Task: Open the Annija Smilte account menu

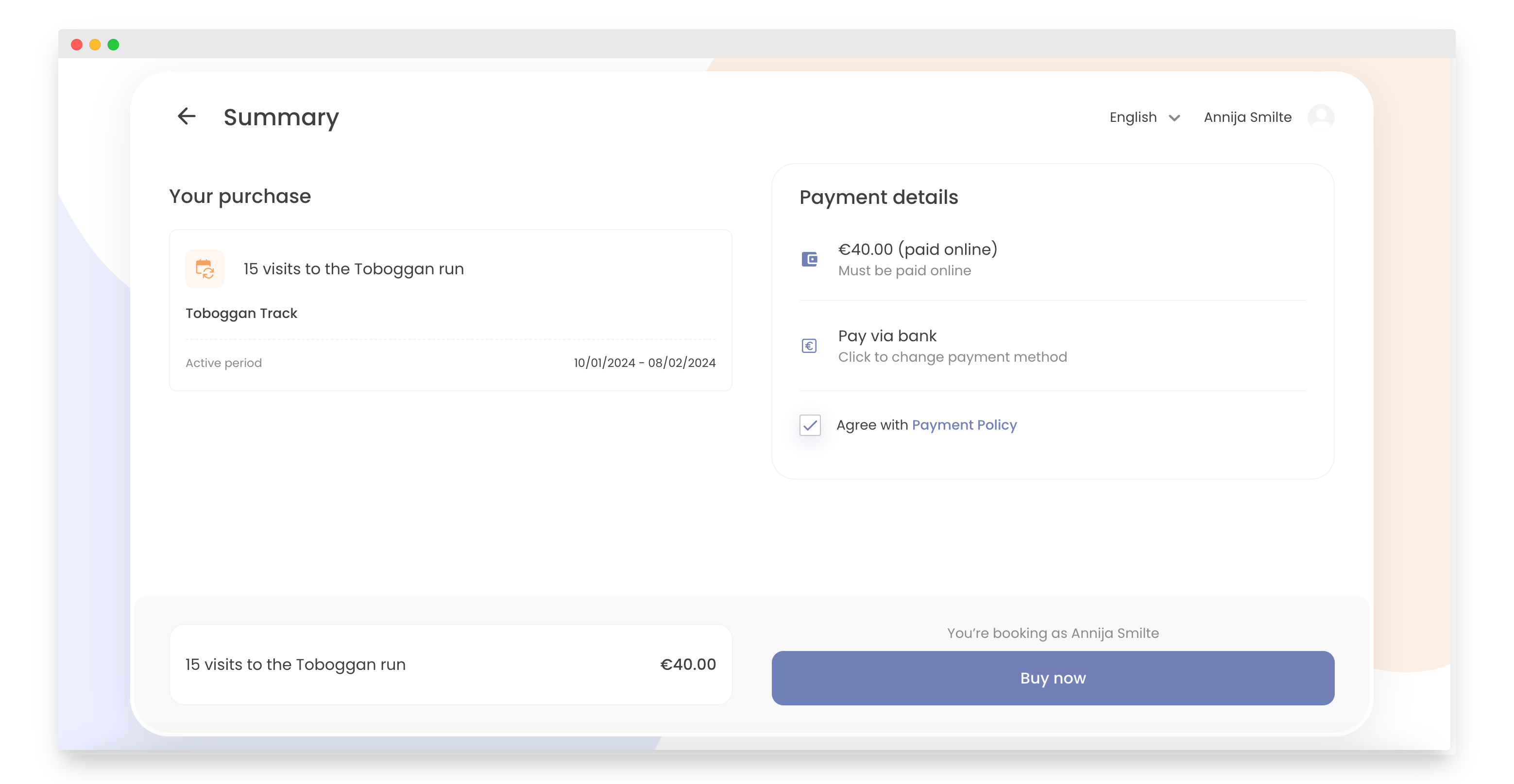Action: [x=1247, y=117]
